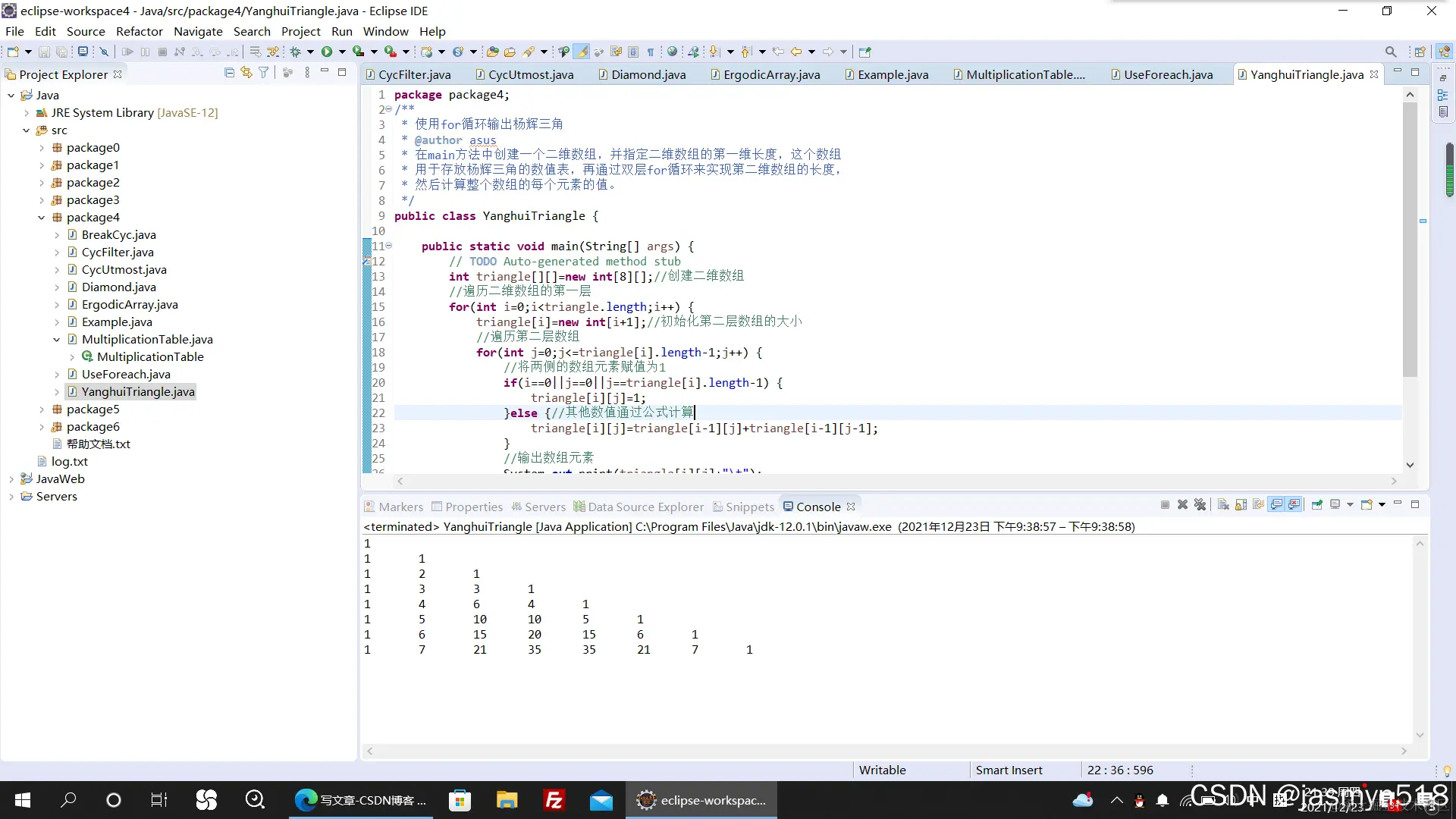Image resolution: width=1456 pixels, height=819 pixels.
Task: Open the Refactor menu
Action: coord(139,31)
